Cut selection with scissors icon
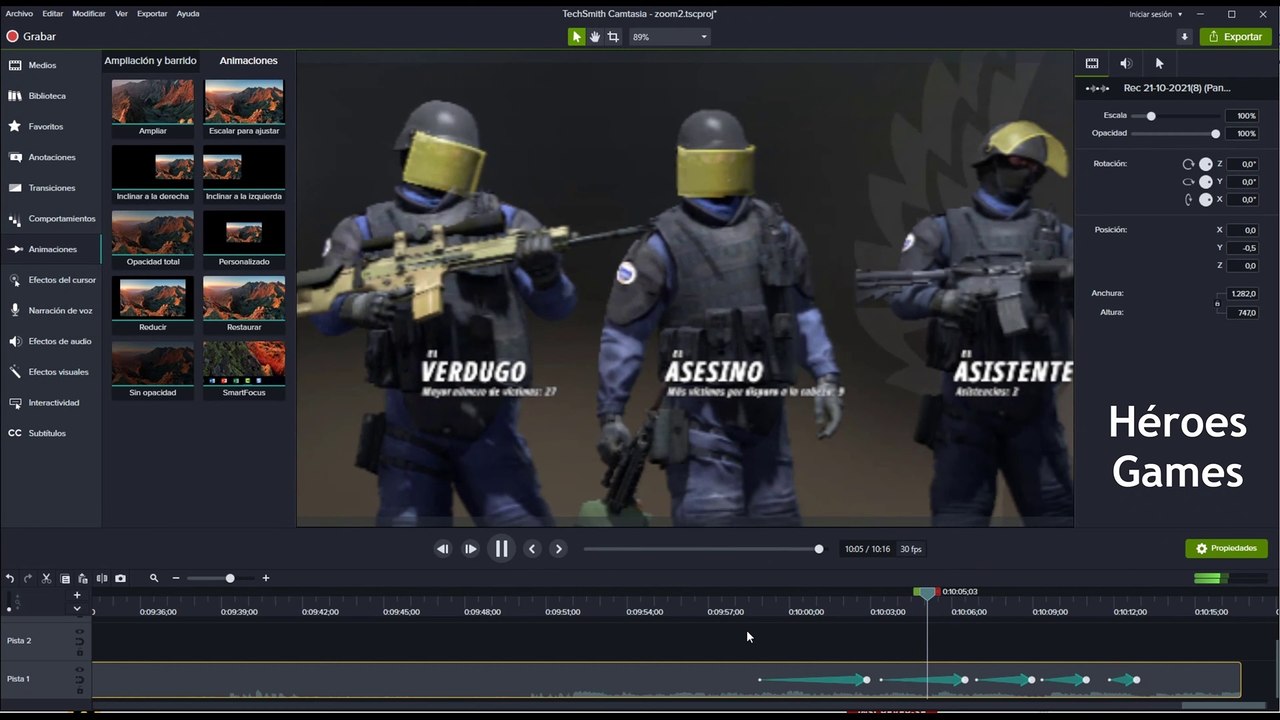The height and width of the screenshot is (720, 1280). (x=46, y=578)
